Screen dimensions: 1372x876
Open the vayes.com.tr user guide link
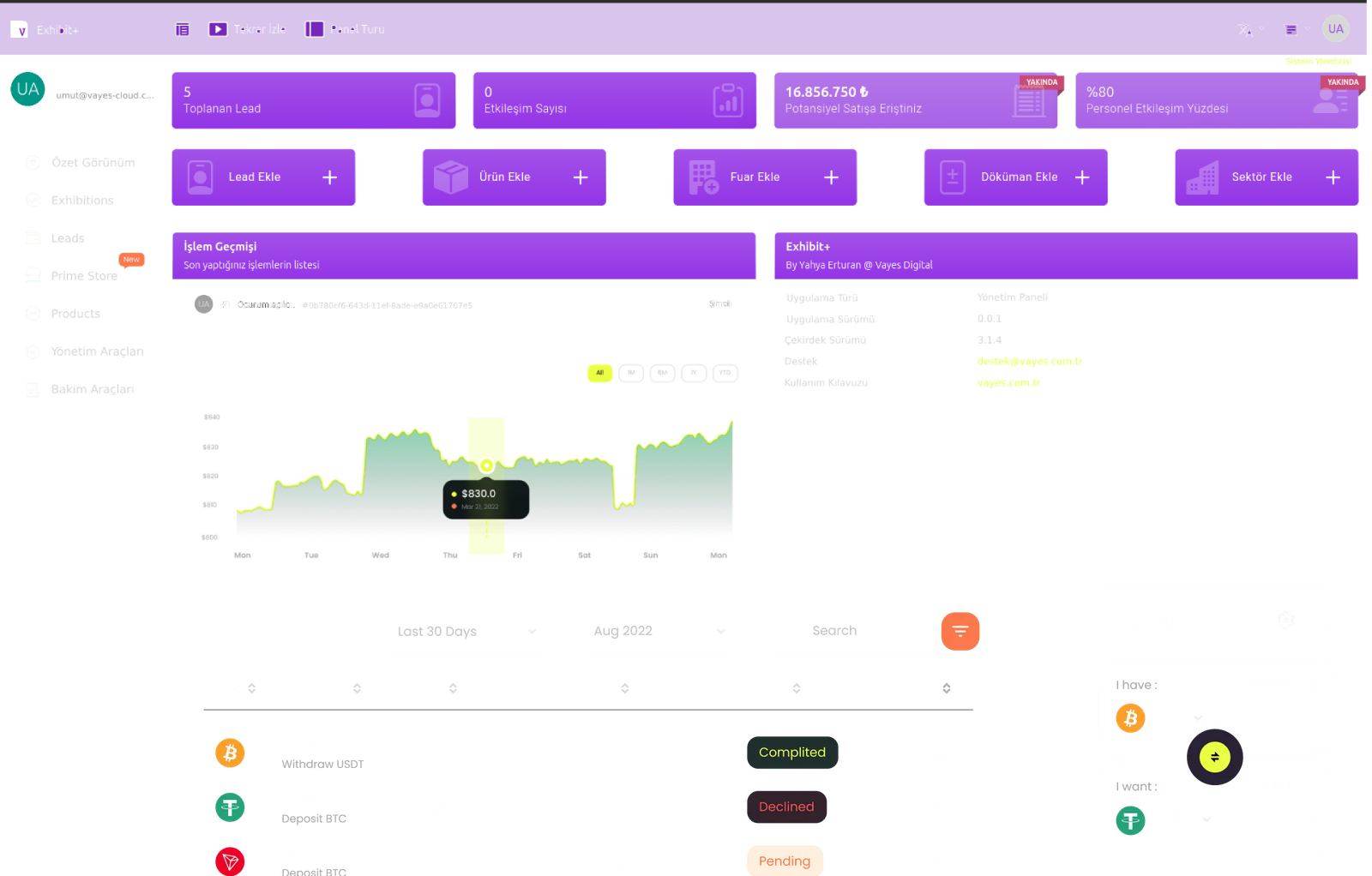[1008, 383]
